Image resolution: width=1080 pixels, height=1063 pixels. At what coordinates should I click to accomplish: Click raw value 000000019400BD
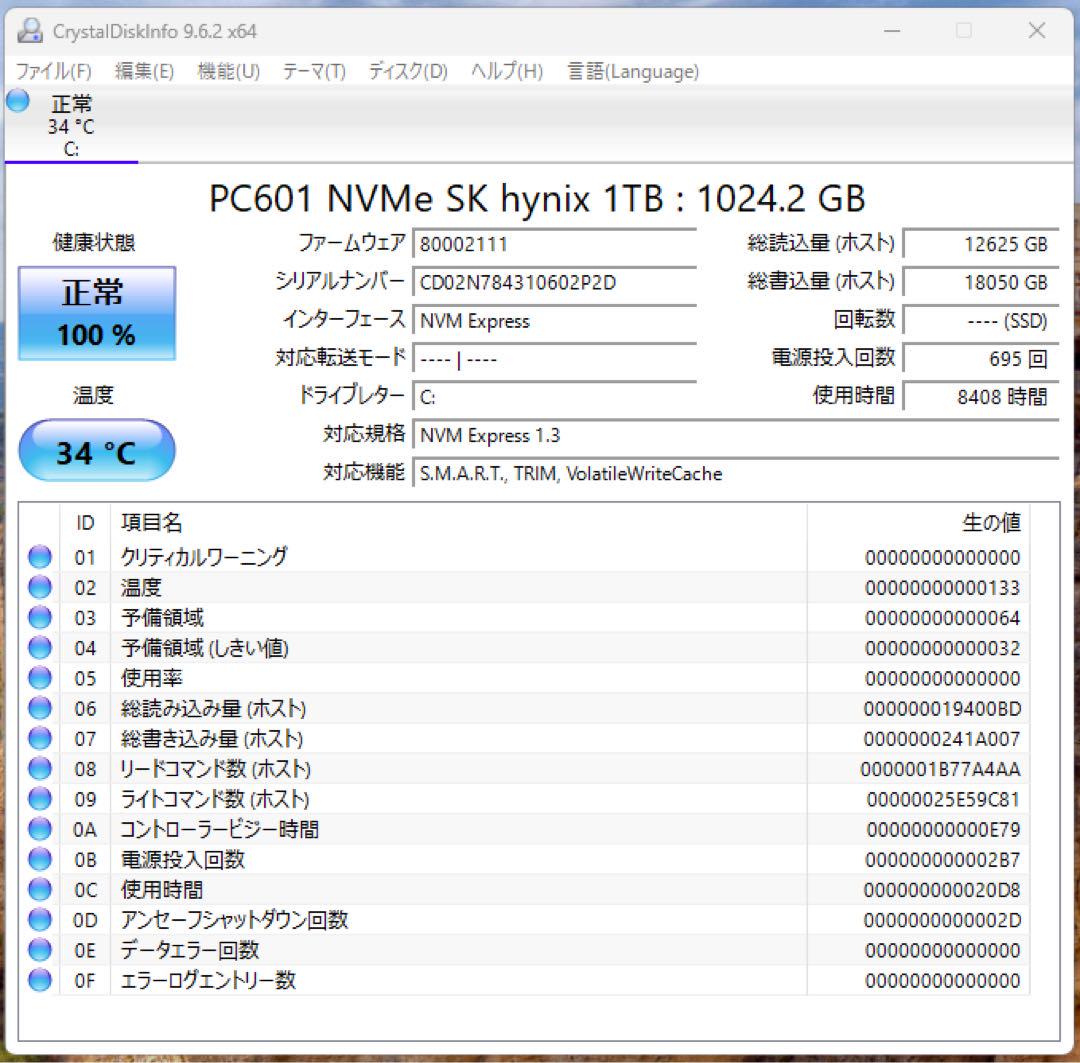(x=942, y=709)
